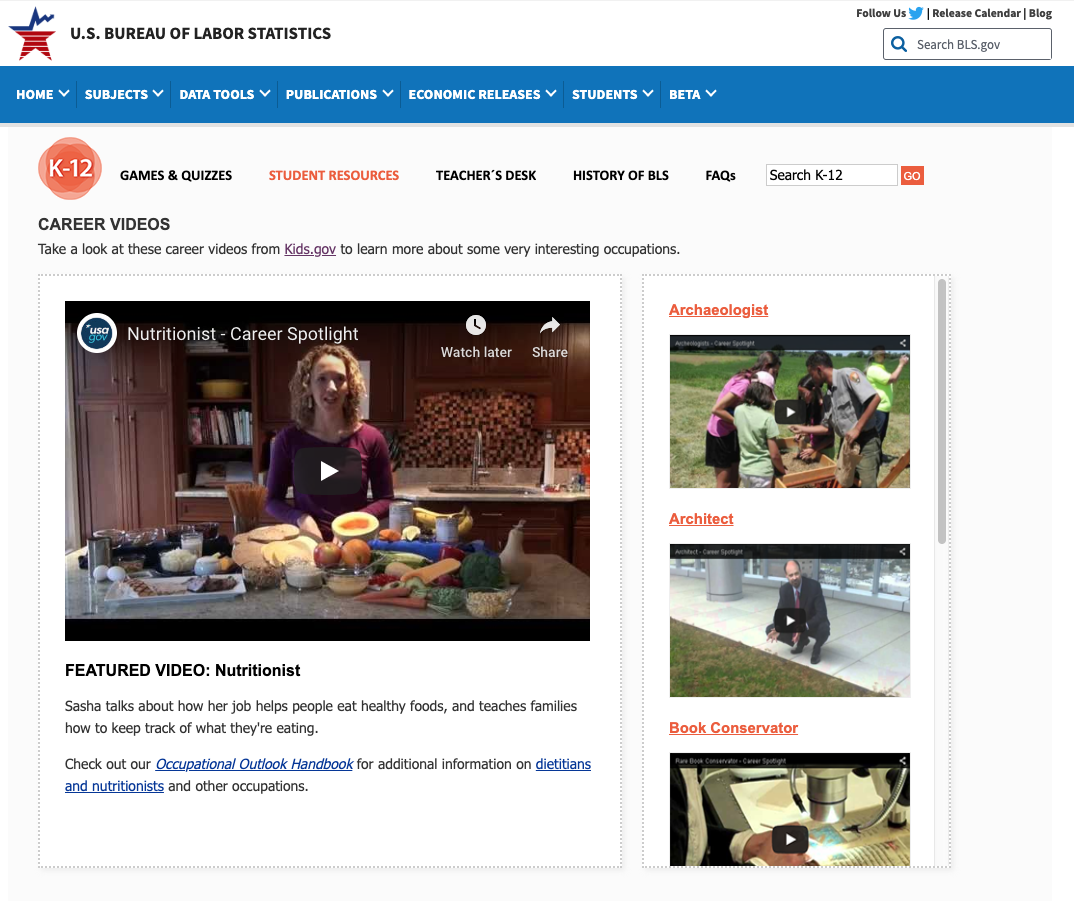Click the Watch later clock icon
Image resolution: width=1074 pixels, height=901 pixels.
[476, 325]
